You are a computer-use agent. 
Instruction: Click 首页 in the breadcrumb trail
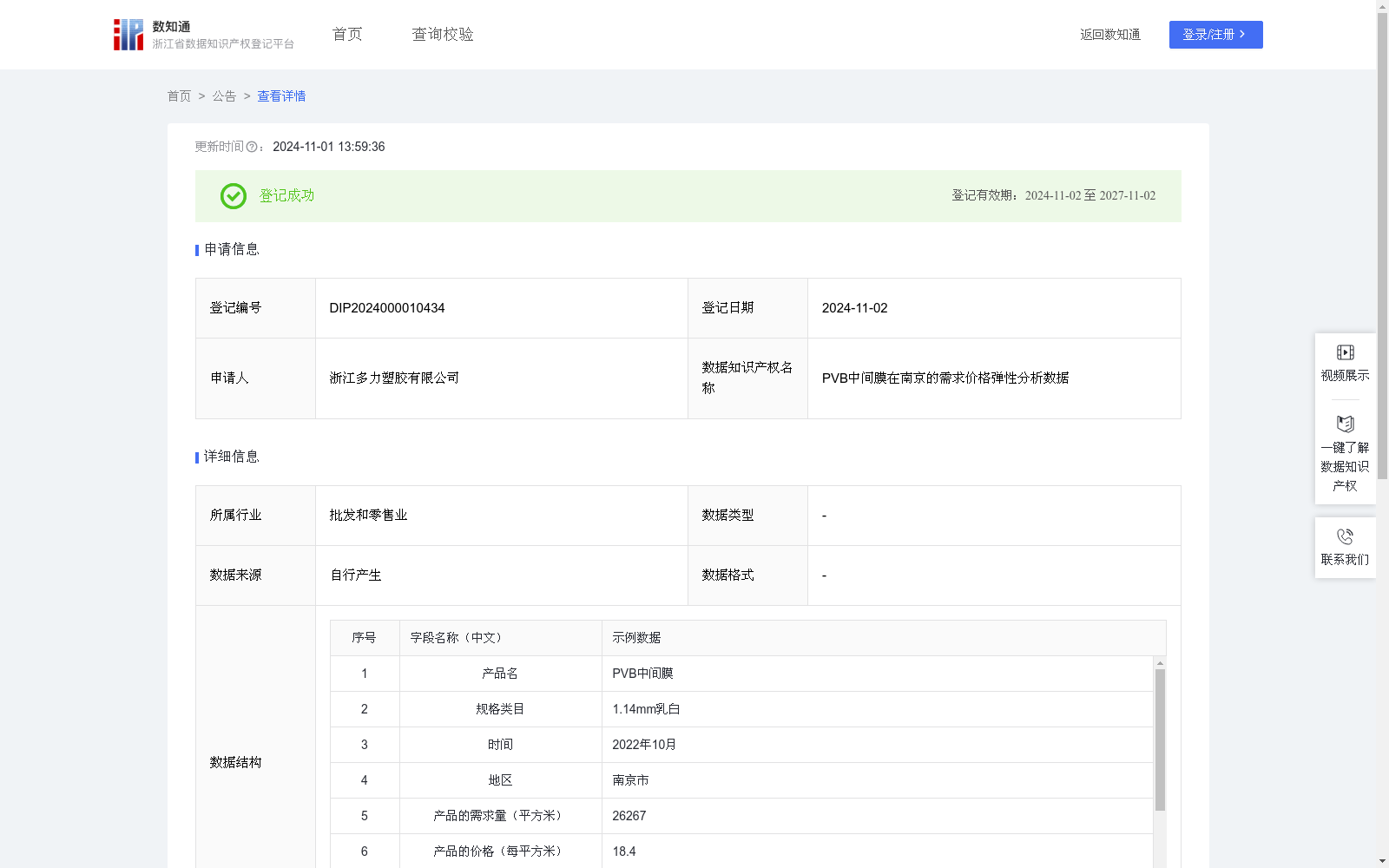(x=179, y=95)
